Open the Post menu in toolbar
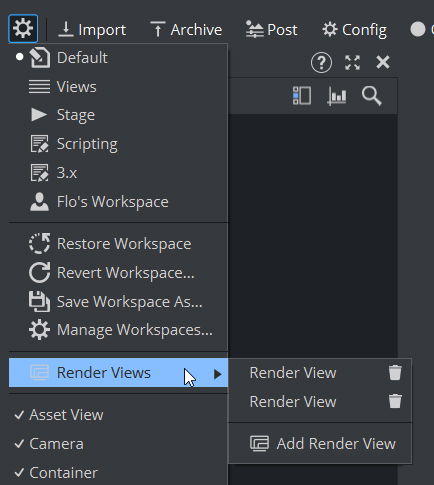Screen dimensions: 434x485 (271, 30)
